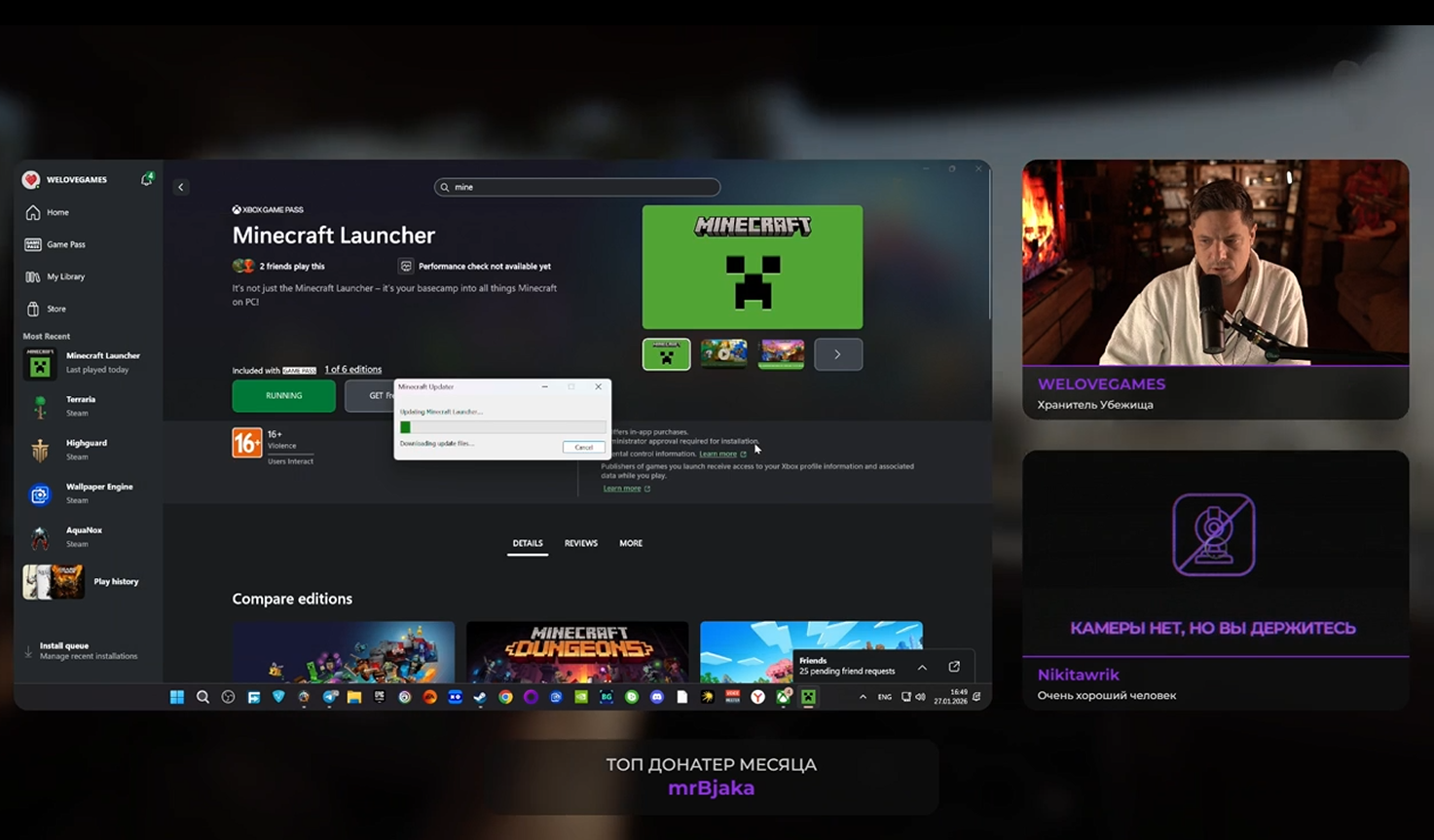This screenshot has height=840, width=1434.
Task: Switch to the DETAILS tab
Action: (528, 543)
